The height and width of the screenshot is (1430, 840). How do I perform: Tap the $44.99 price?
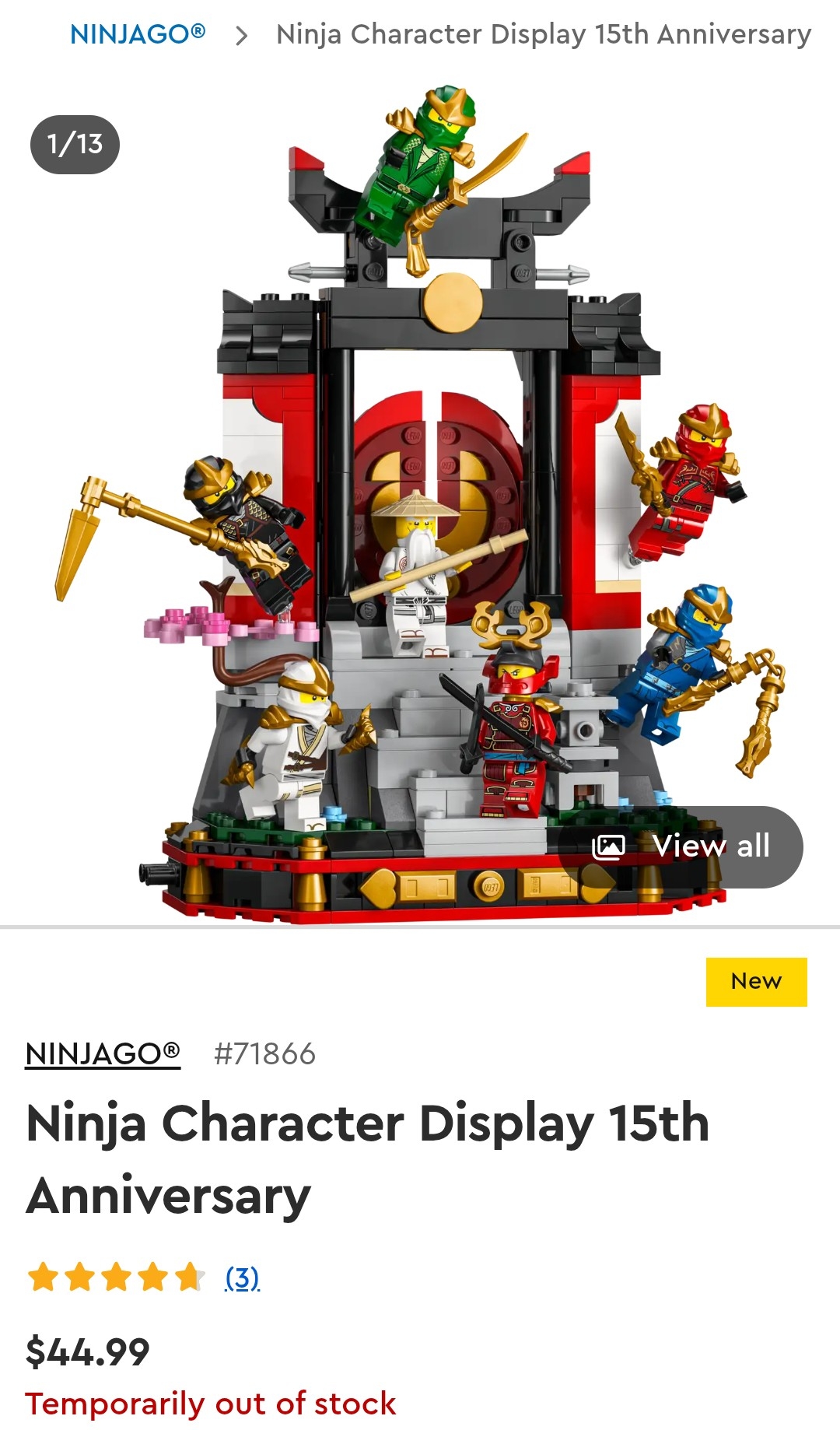click(88, 1351)
